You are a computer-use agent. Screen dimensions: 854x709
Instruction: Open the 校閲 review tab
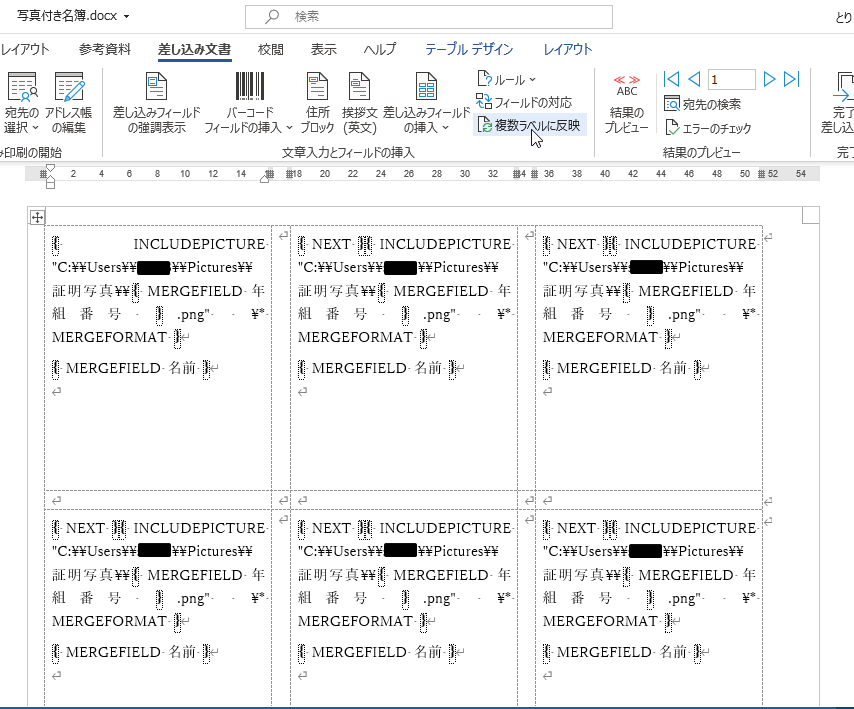pos(271,50)
